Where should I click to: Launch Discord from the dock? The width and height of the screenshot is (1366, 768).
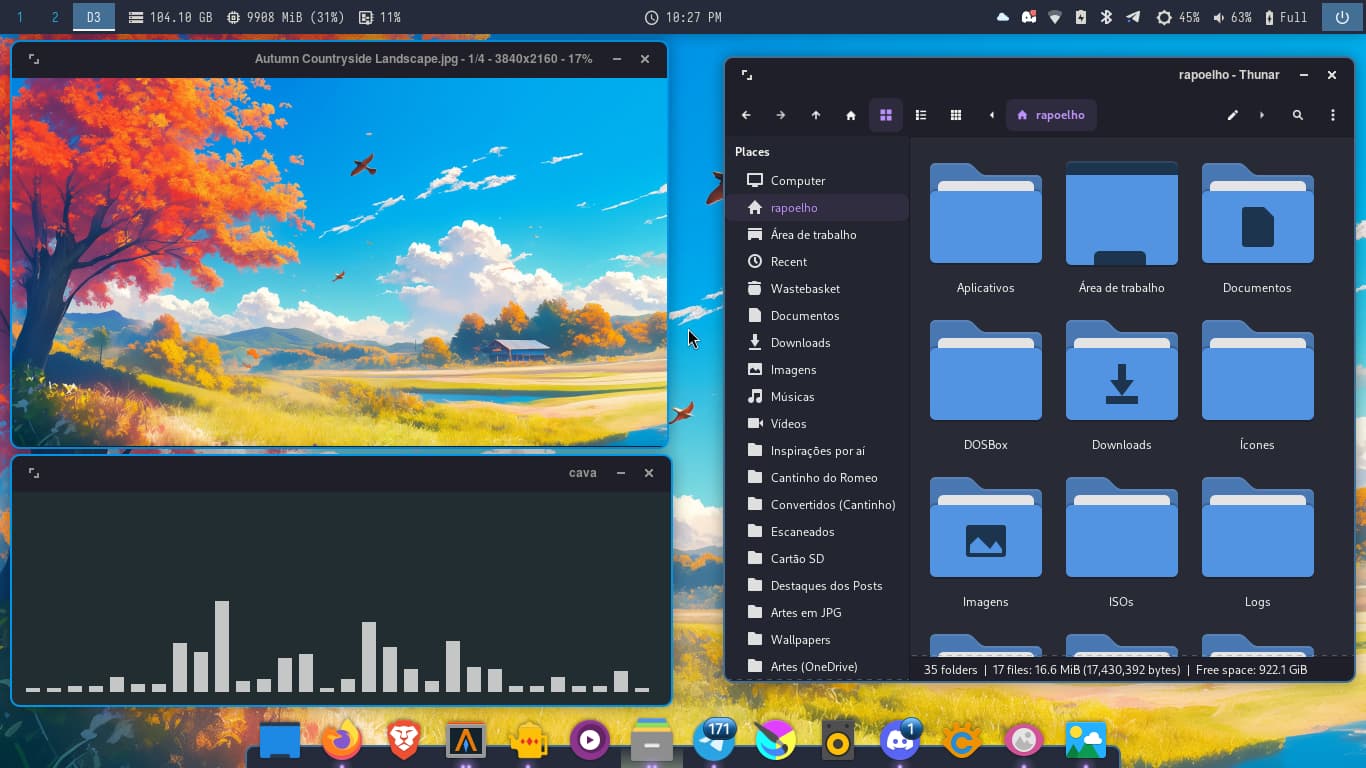coord(898,741)
